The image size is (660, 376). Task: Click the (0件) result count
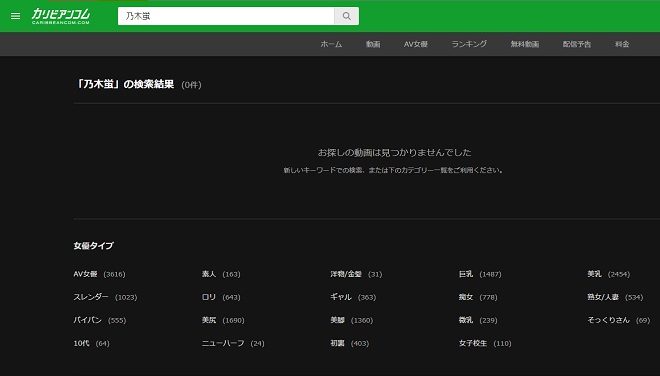coord(192,85)
